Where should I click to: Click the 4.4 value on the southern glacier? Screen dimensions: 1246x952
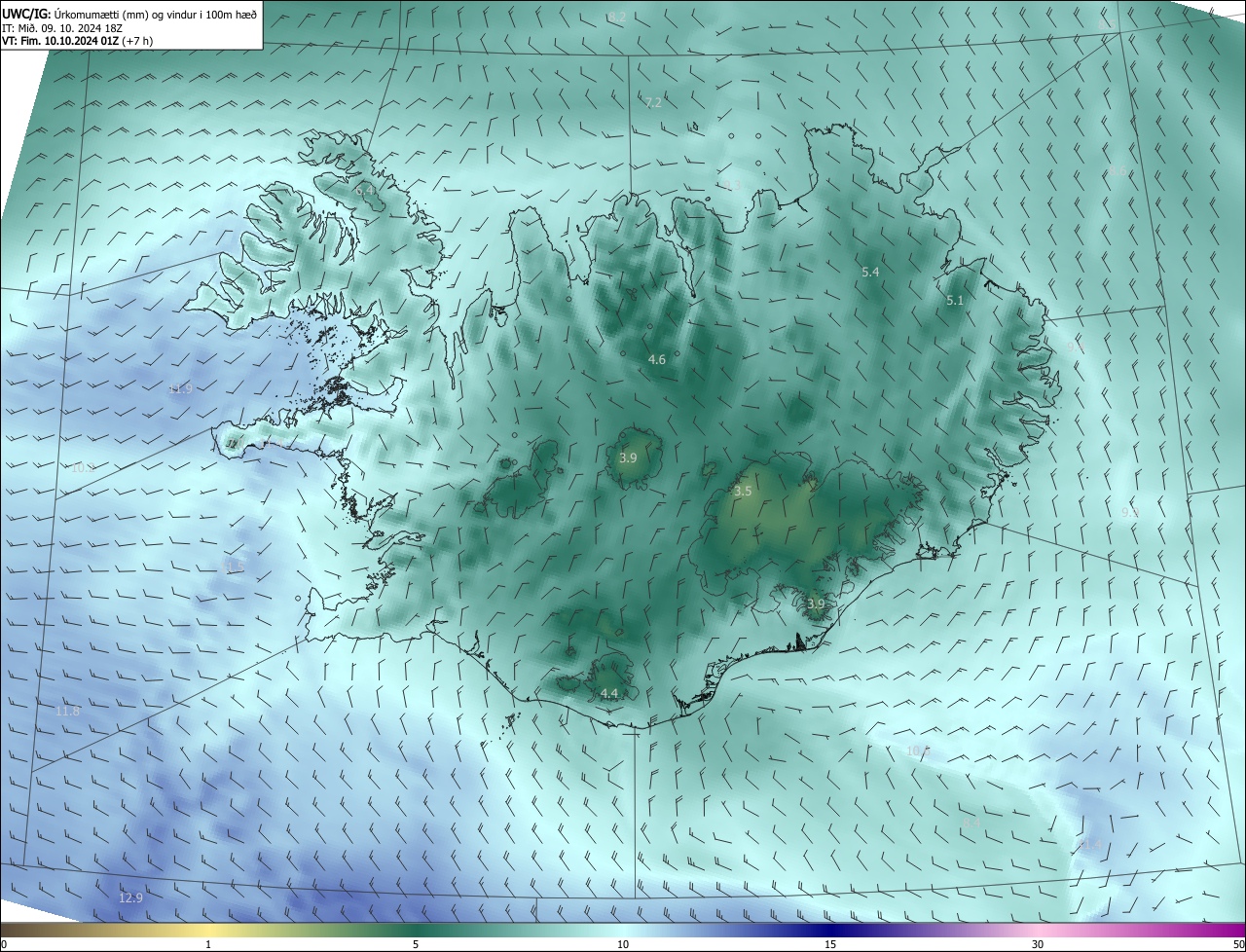click(x=609, y=693)
